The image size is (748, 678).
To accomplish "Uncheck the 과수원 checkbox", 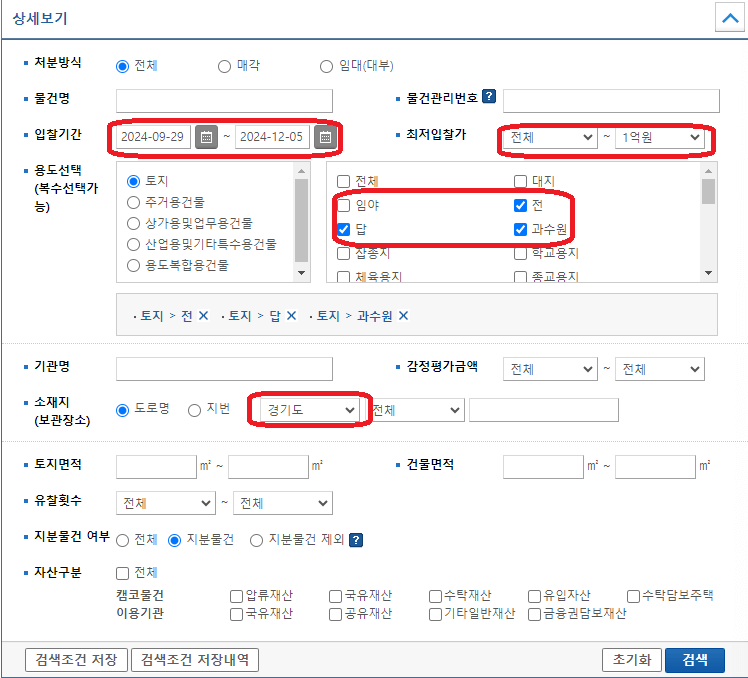I will [x=520, y=229].
